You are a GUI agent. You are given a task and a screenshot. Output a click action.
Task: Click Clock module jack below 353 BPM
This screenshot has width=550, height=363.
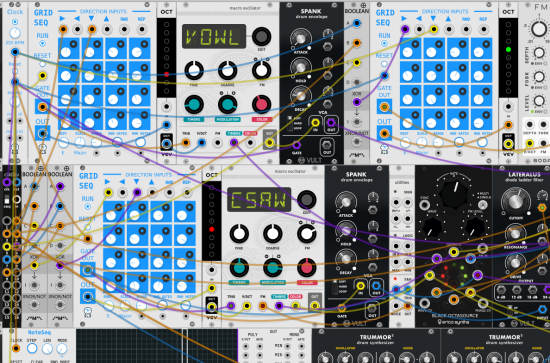click(x=15, y=52)
